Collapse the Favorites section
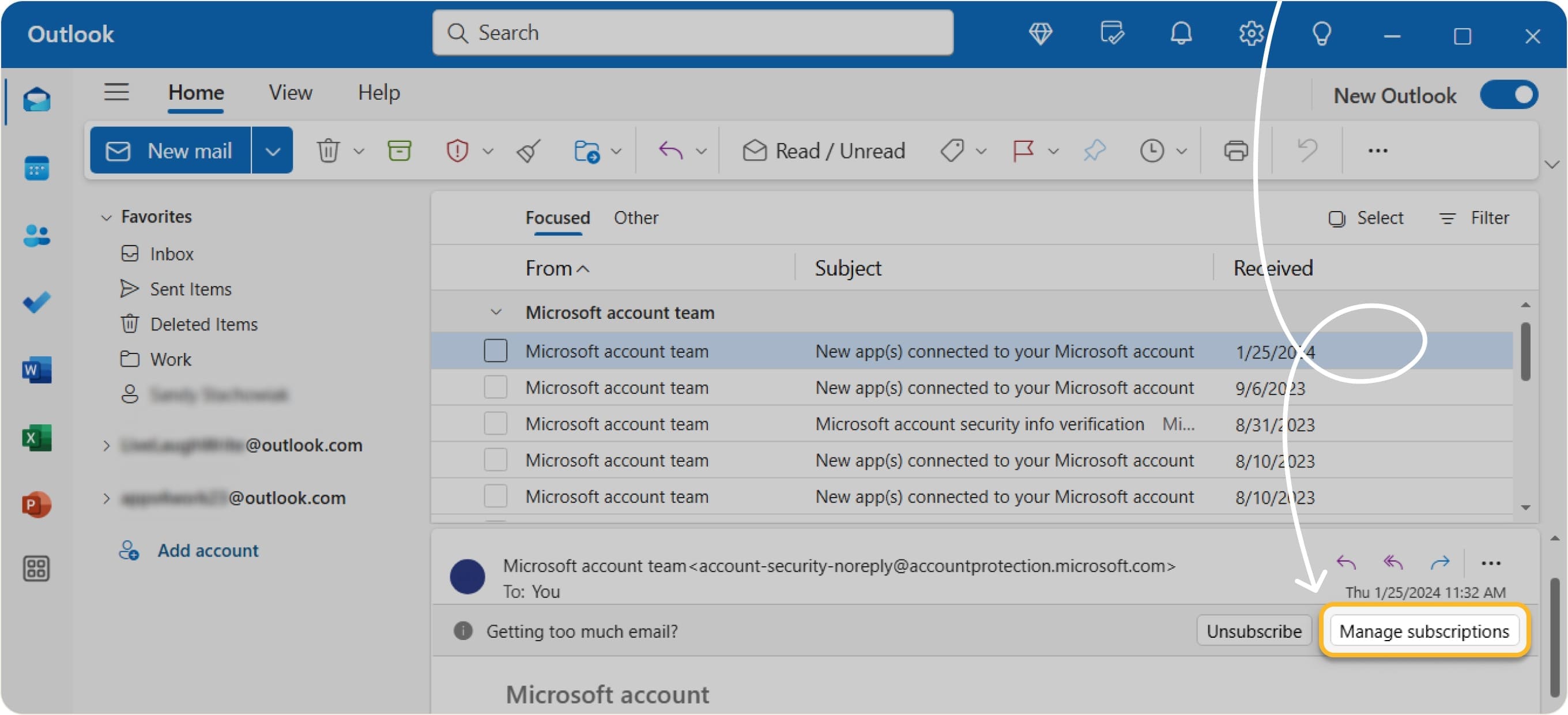The width and height of the screenshot is (1568, 715). (106, 217)
